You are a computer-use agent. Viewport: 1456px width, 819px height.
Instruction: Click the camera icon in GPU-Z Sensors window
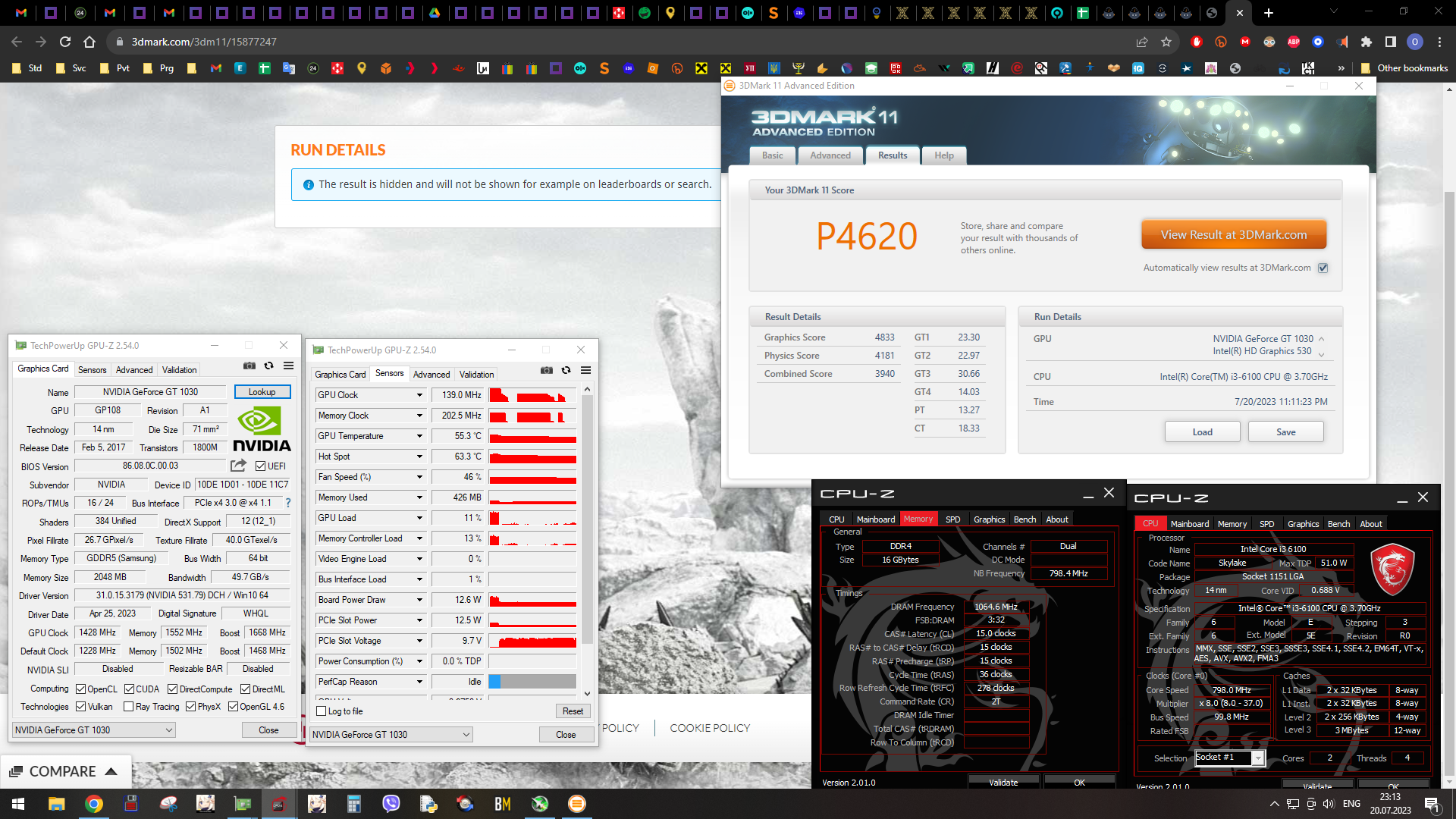(x=546, y=371)
